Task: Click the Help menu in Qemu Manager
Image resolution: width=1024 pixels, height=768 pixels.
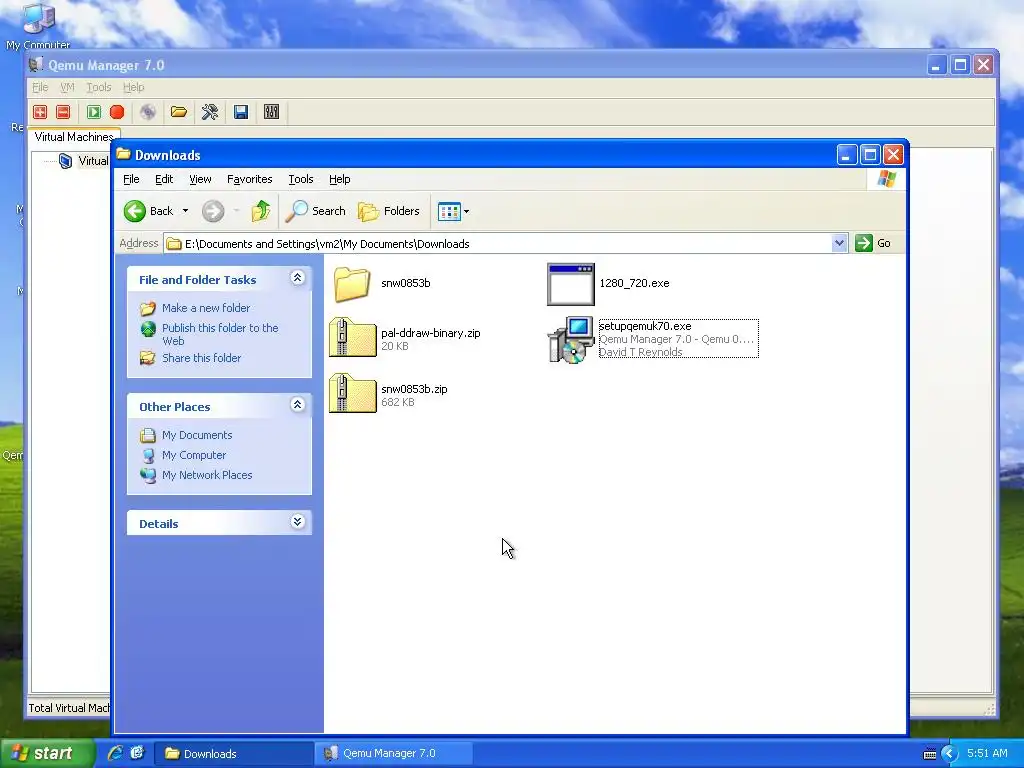Action: point(133,87)
